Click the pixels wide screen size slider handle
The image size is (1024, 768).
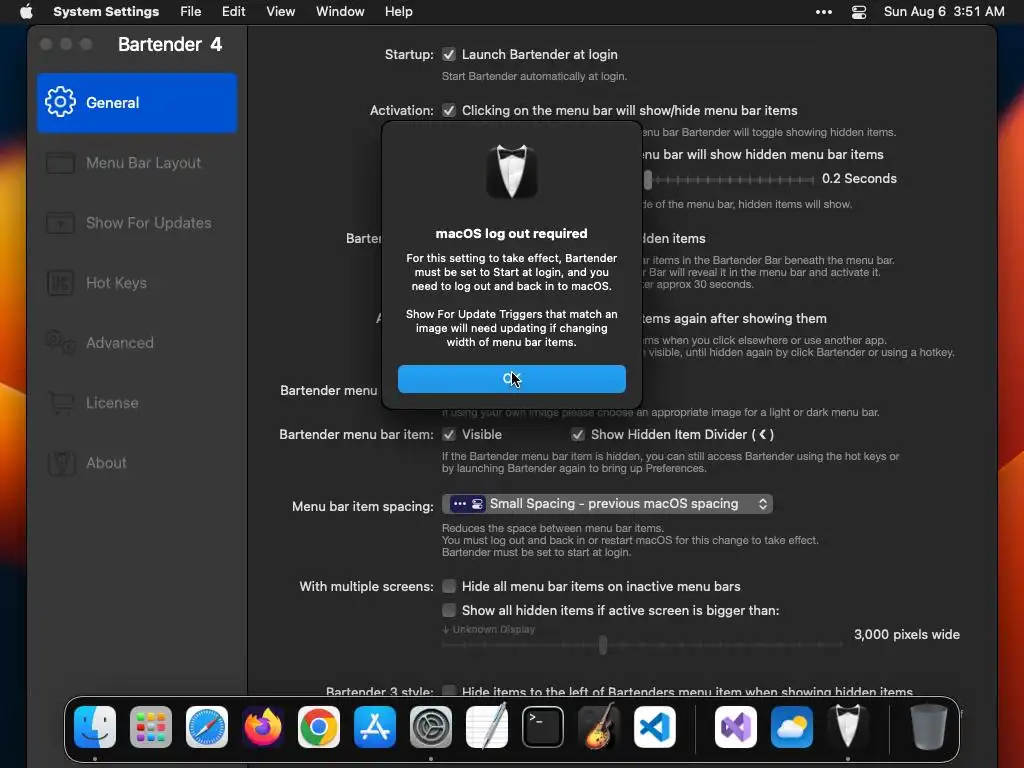pos(603,645)
